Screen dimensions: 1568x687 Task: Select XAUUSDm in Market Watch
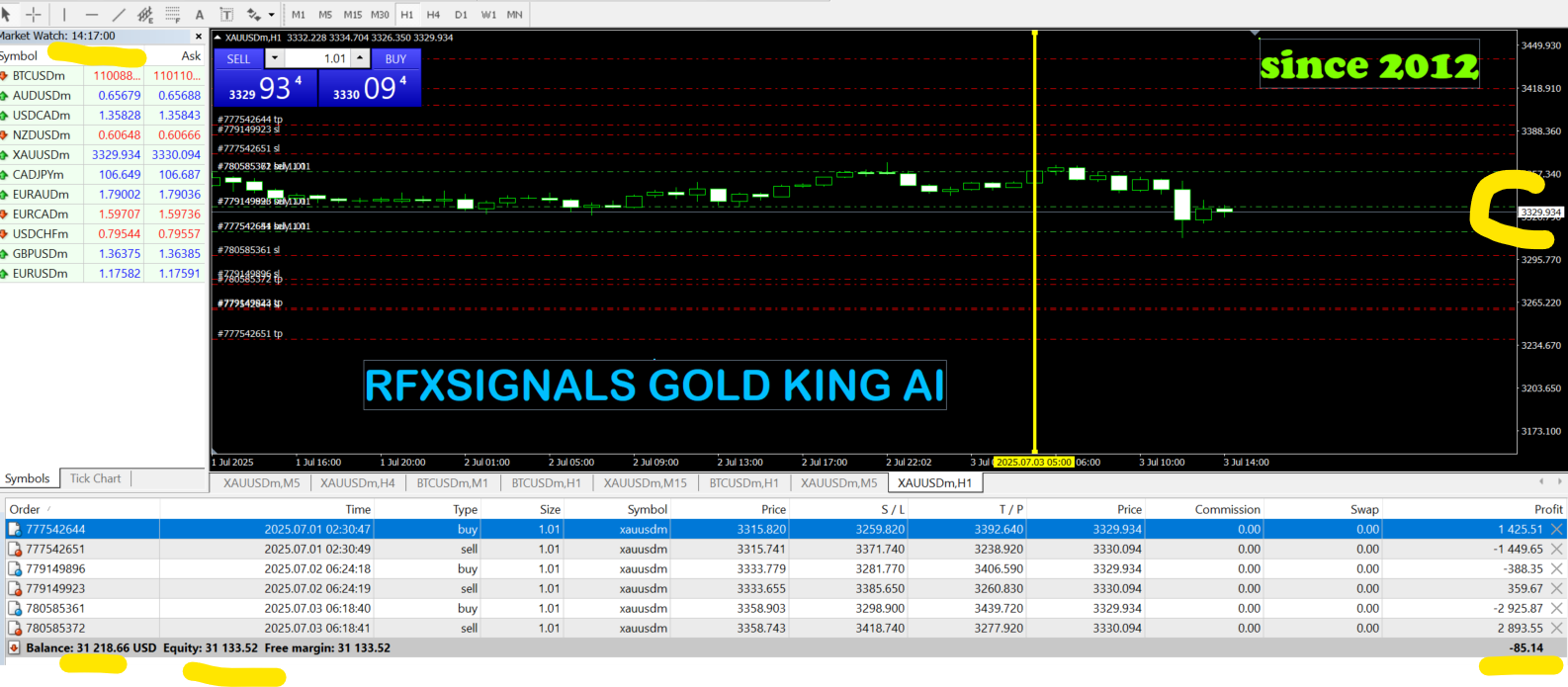tap(41, 155)
